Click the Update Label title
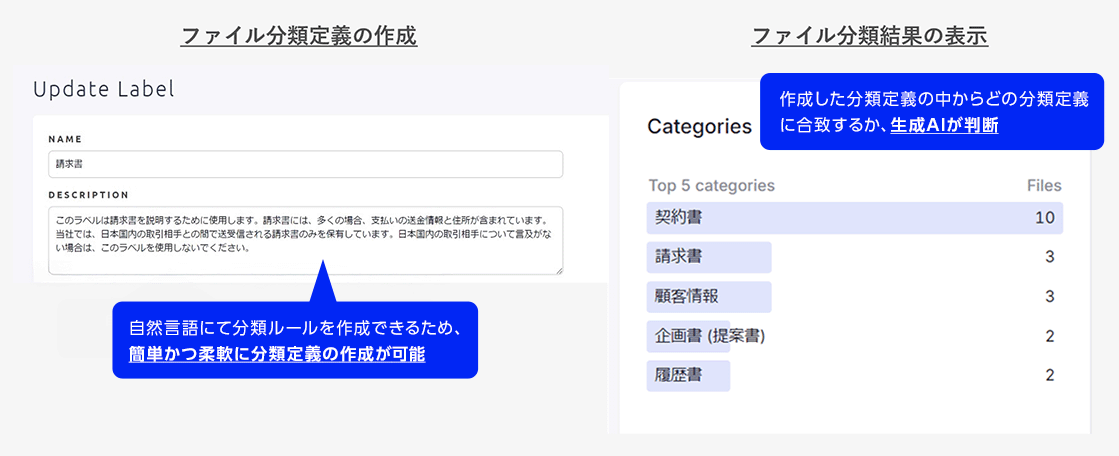The height and width of the screenshot is (456, 1119). pyautogui.click(x=104, y=89)
